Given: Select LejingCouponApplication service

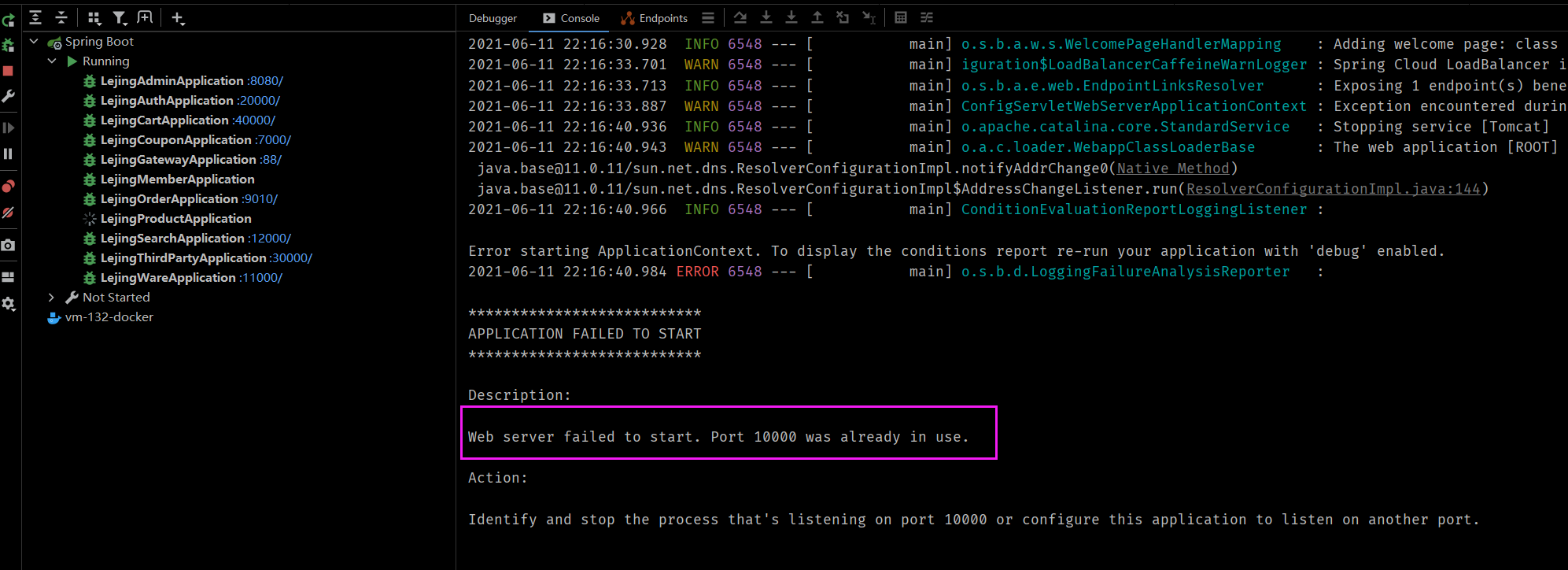Looking at the screenshot, I should click(x=175, y=139).
